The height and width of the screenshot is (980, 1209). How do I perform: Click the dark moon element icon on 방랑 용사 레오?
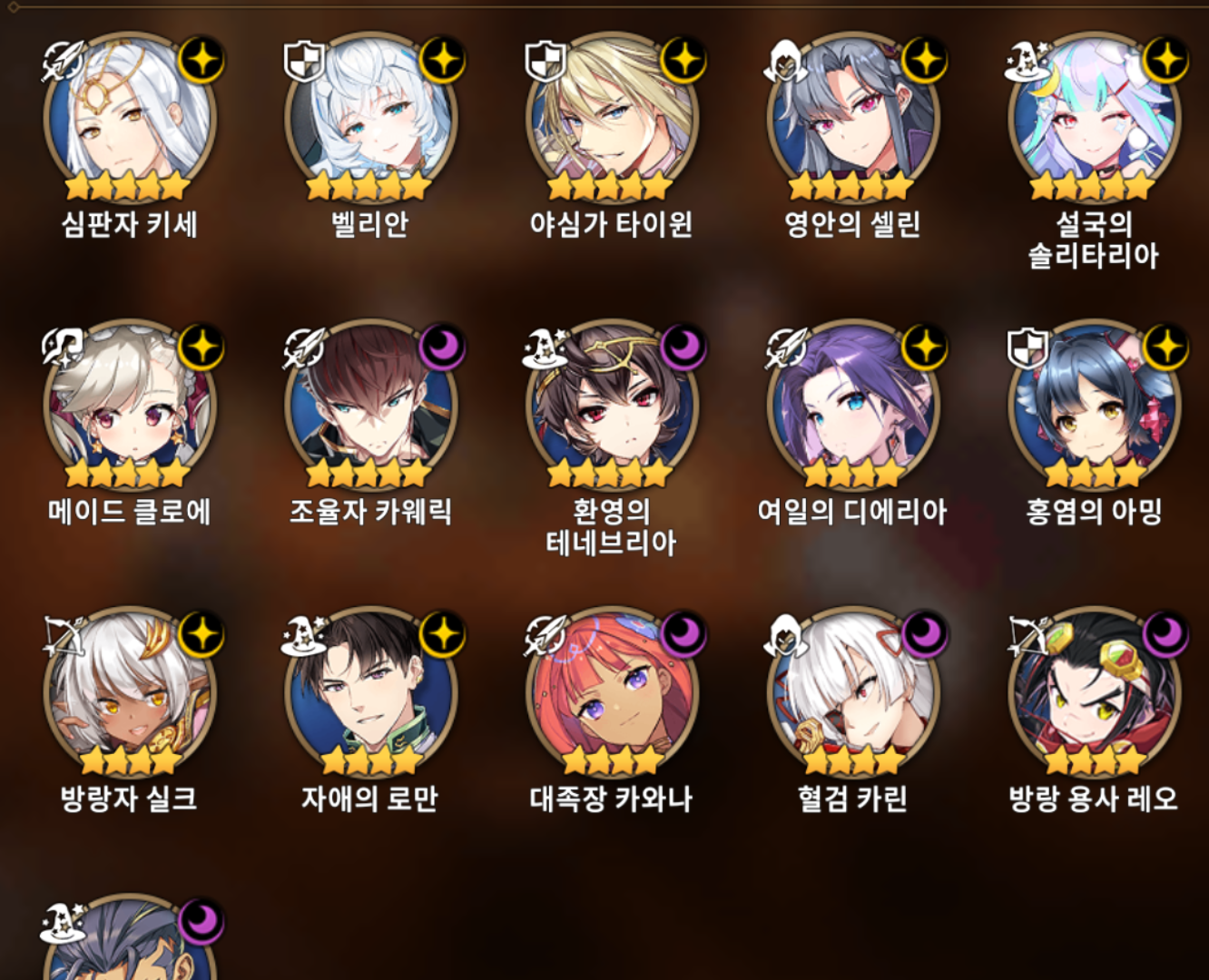point(1166,634)
